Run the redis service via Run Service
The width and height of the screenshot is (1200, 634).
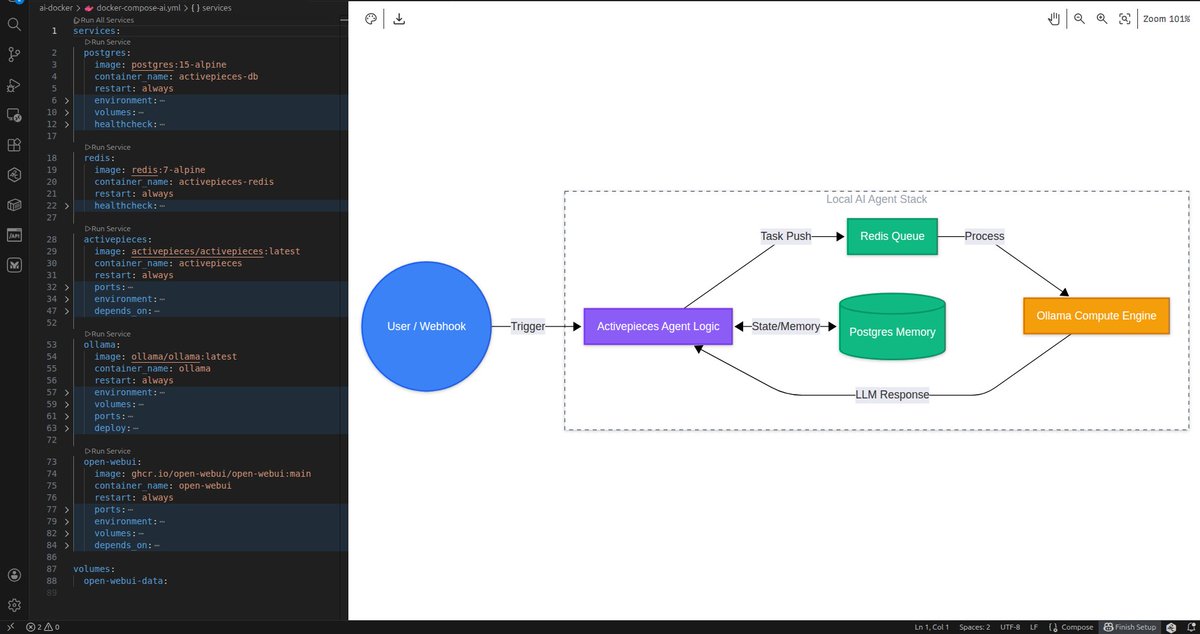point(107,147)
